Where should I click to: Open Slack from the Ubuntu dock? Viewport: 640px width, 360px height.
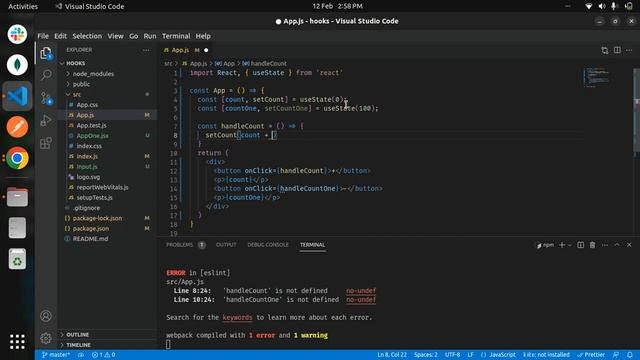click(x=17, y=34)
